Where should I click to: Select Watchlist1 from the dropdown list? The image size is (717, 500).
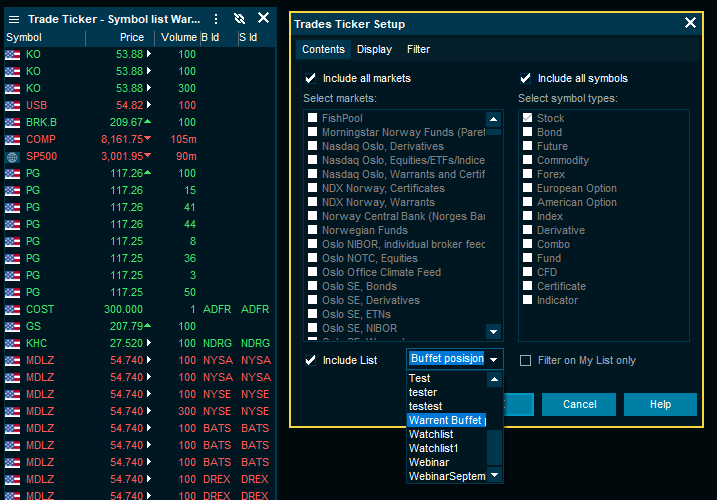pyautogui.click(x=433, y=448)
